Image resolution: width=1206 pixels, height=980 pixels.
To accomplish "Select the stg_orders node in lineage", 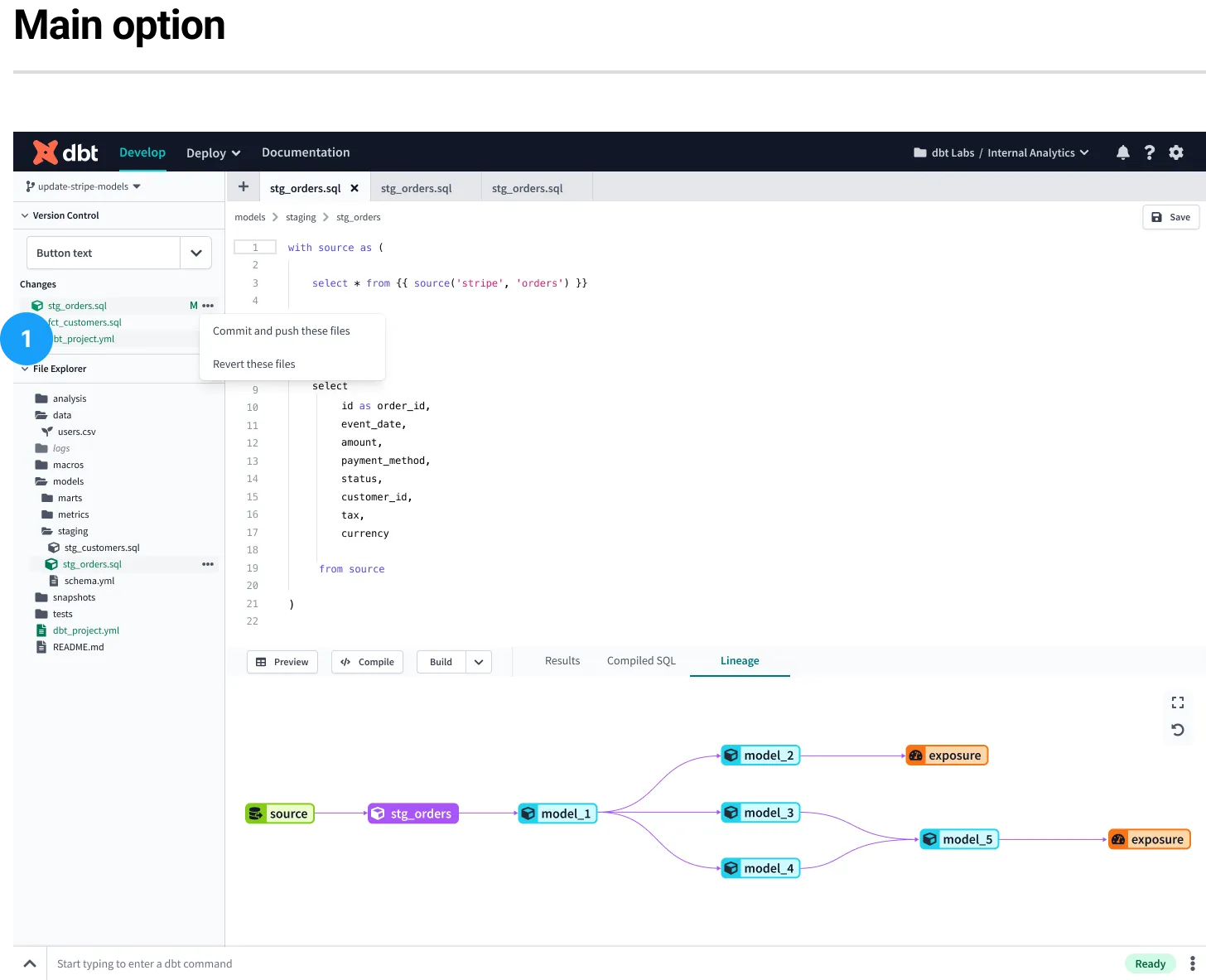I will [413, 813].
